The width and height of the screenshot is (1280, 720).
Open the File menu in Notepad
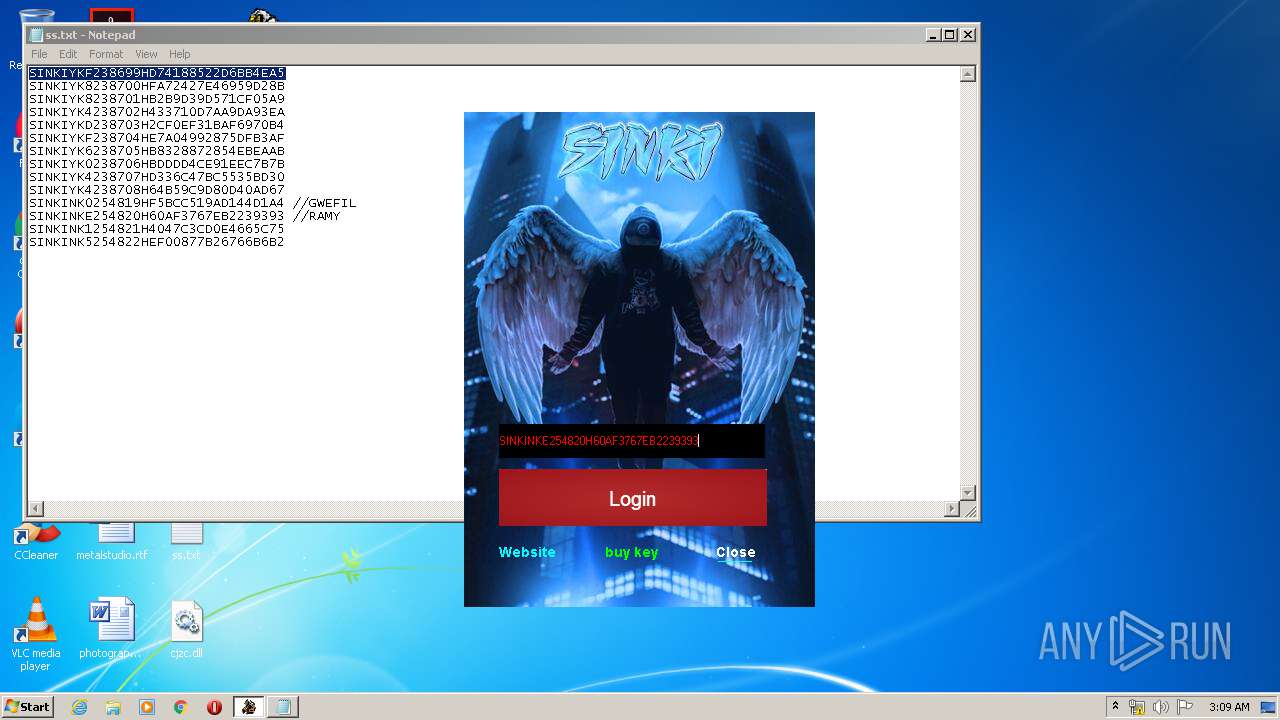click(x=39, y=54)
